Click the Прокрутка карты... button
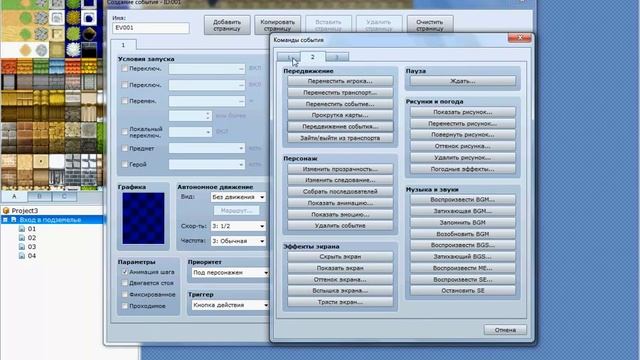640x360 pixels. point(340,115)
